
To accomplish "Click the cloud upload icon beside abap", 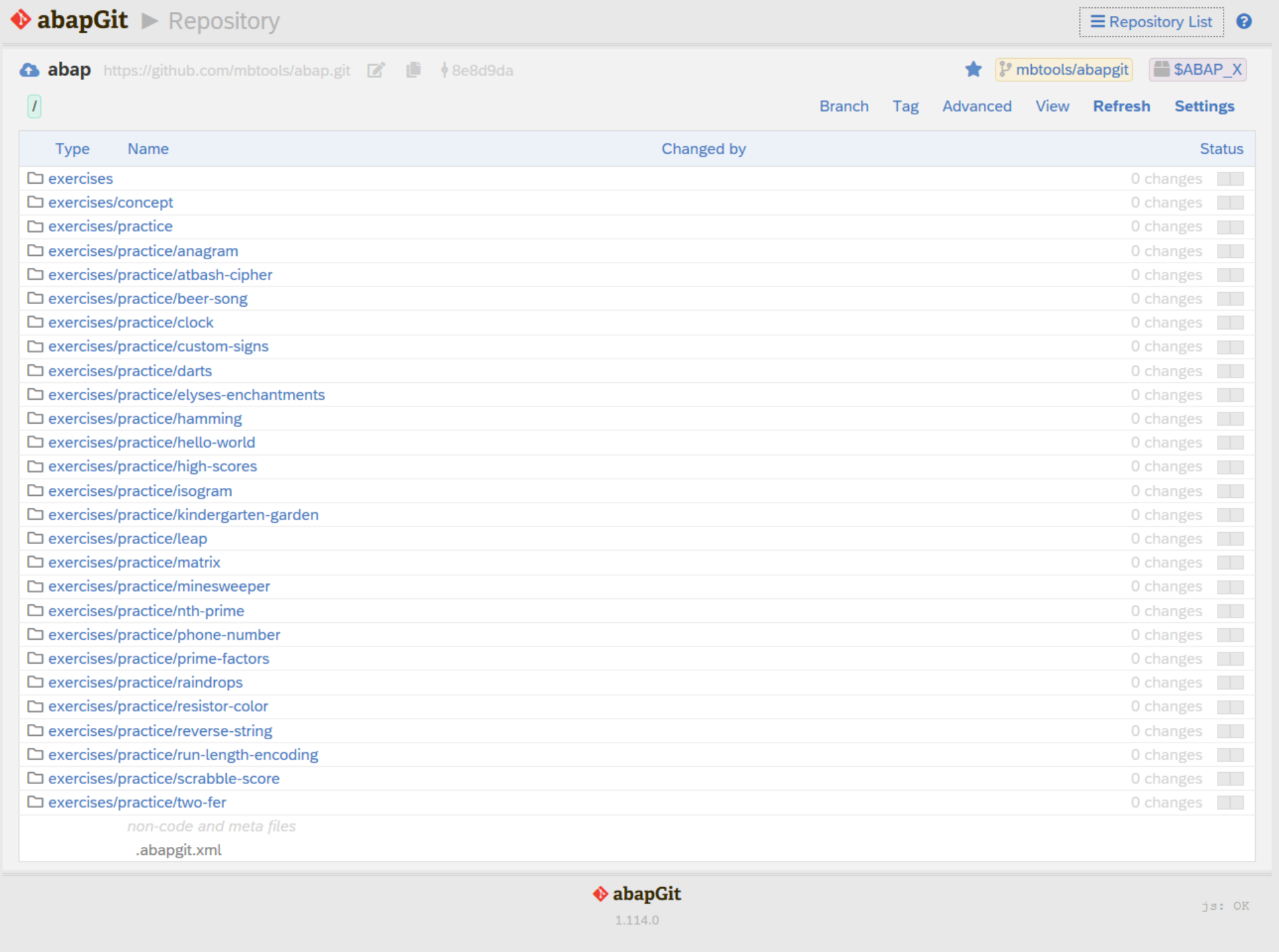I will click(30, 70).
